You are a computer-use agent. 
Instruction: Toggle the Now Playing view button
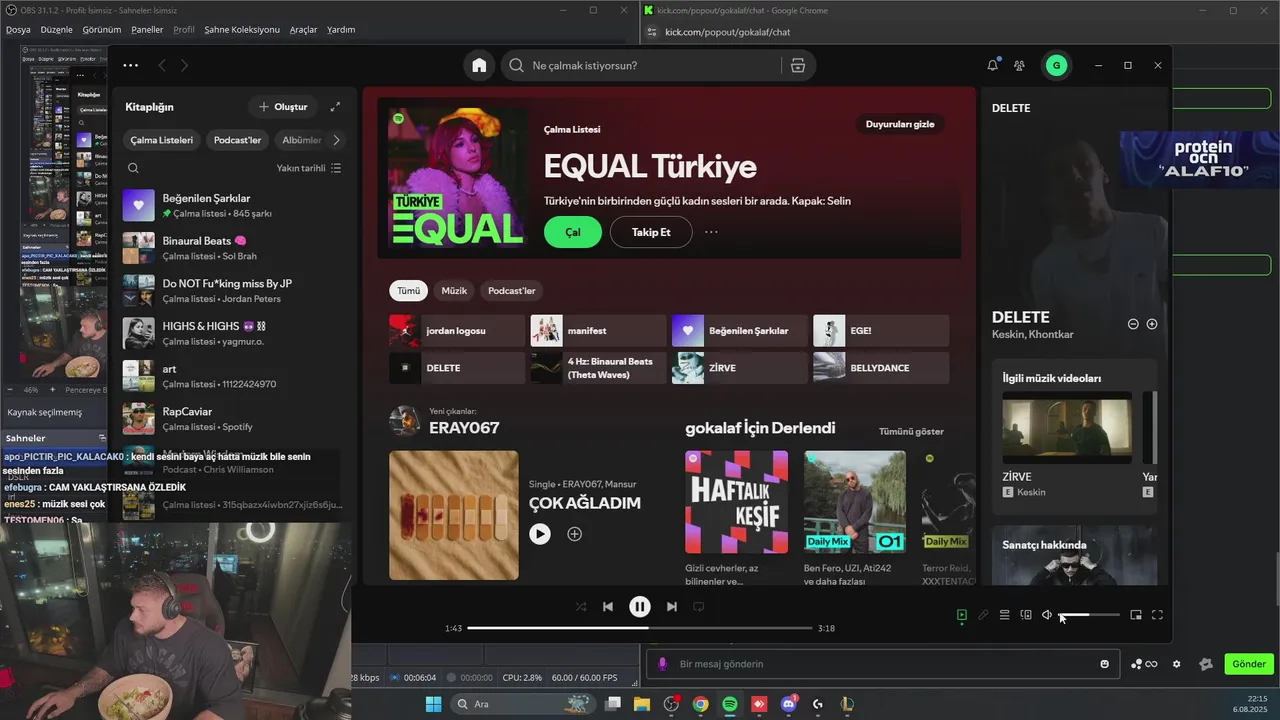click(x=961, y=615)
